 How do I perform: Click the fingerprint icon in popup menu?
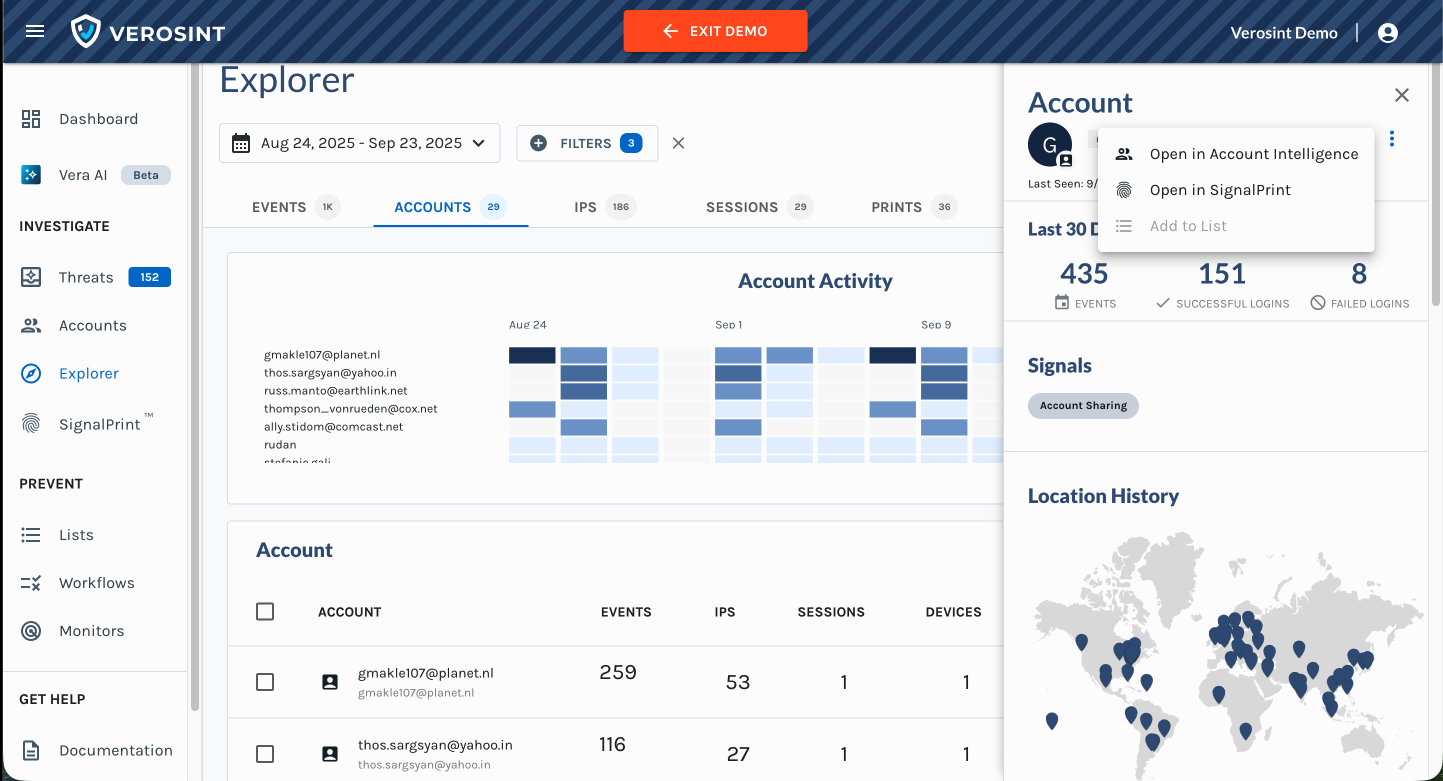[1124, 190]
